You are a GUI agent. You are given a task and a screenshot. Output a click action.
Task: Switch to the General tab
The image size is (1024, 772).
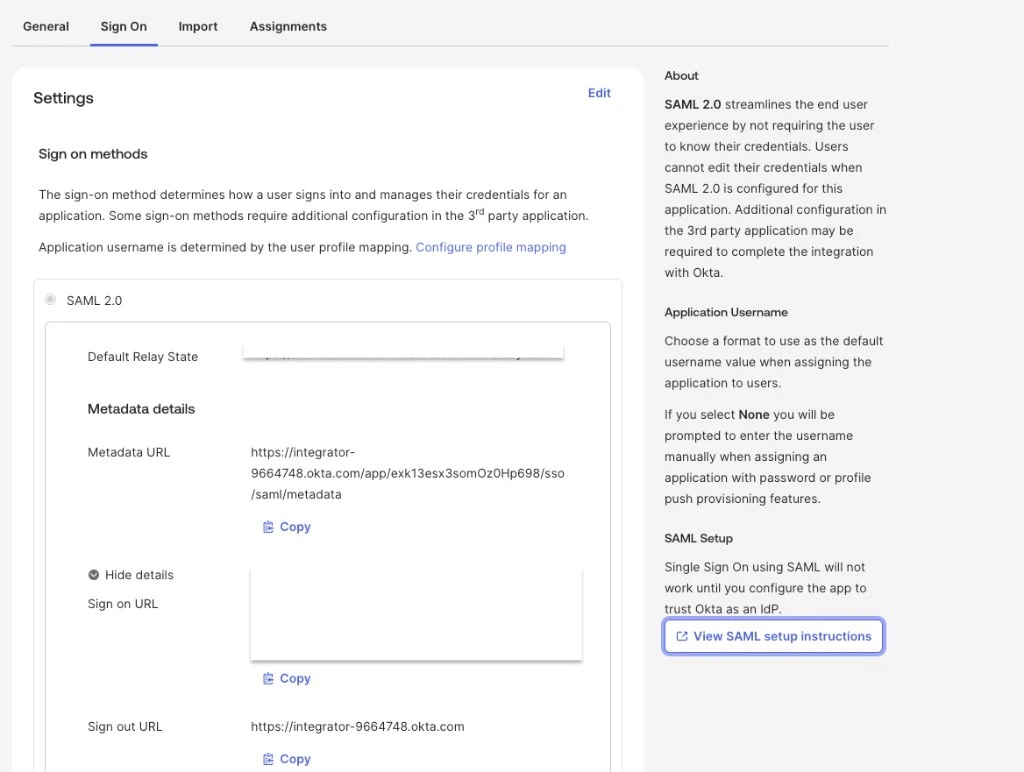point(46,27)
